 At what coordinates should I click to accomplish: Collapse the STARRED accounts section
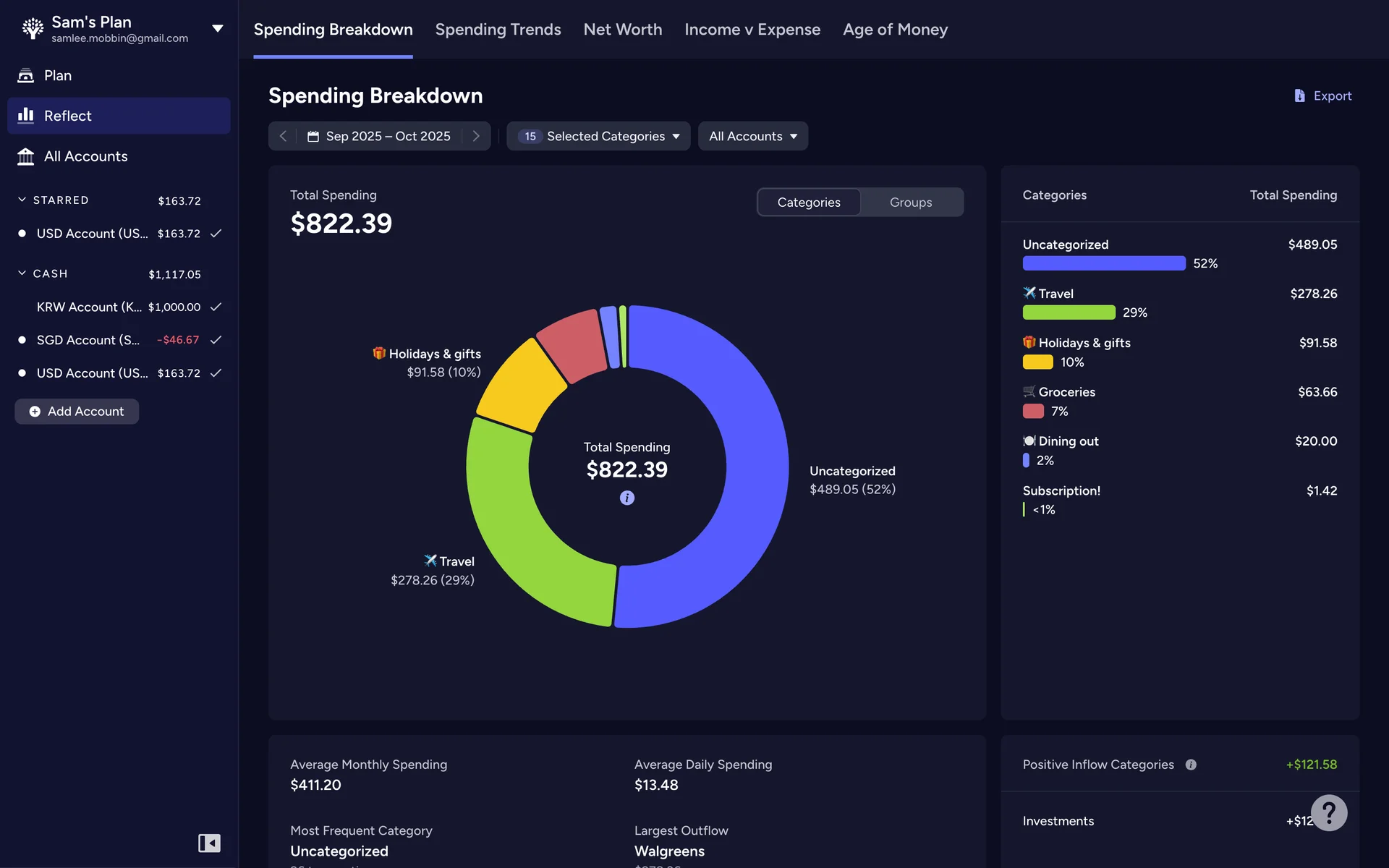22,200
